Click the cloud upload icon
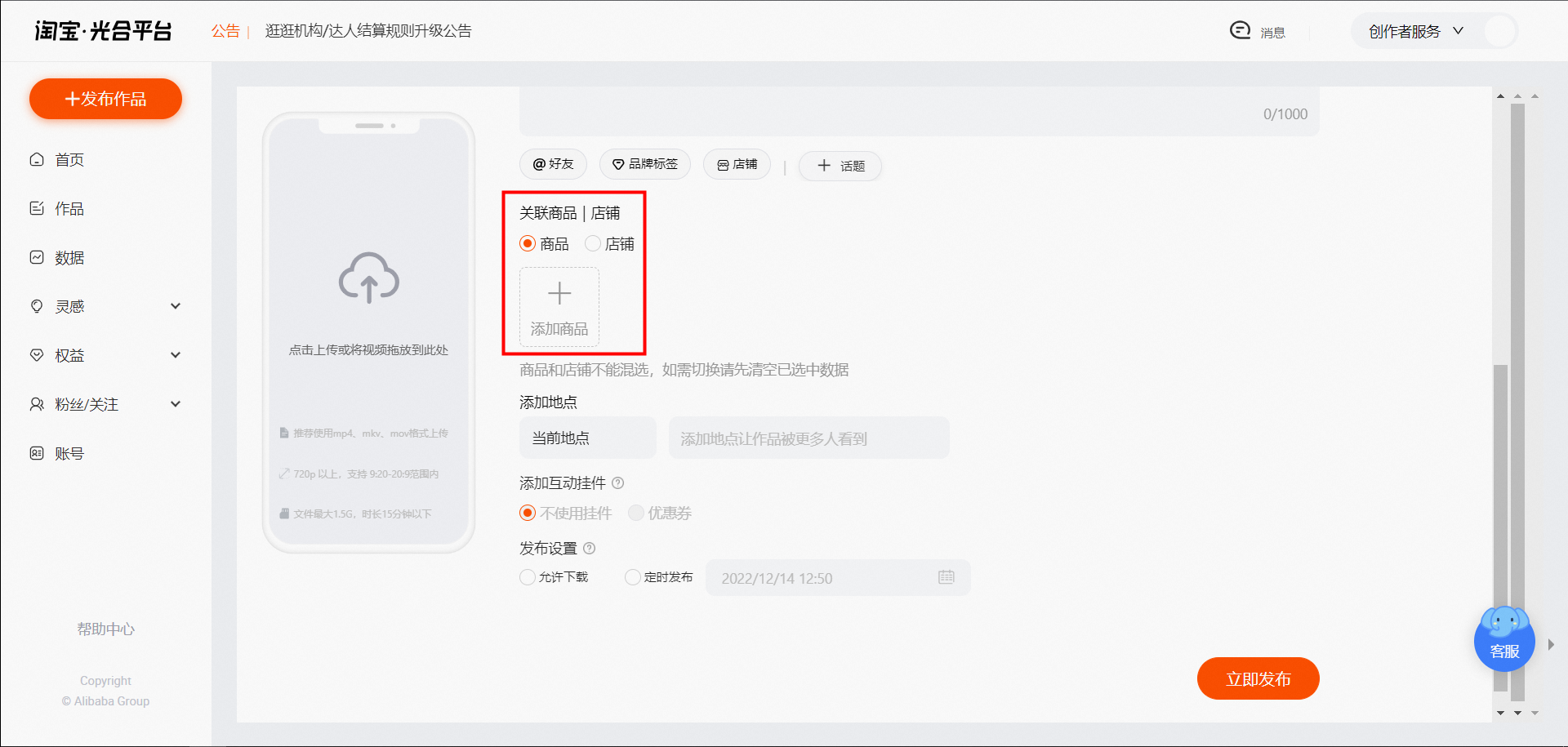 [x=369, y=278]
